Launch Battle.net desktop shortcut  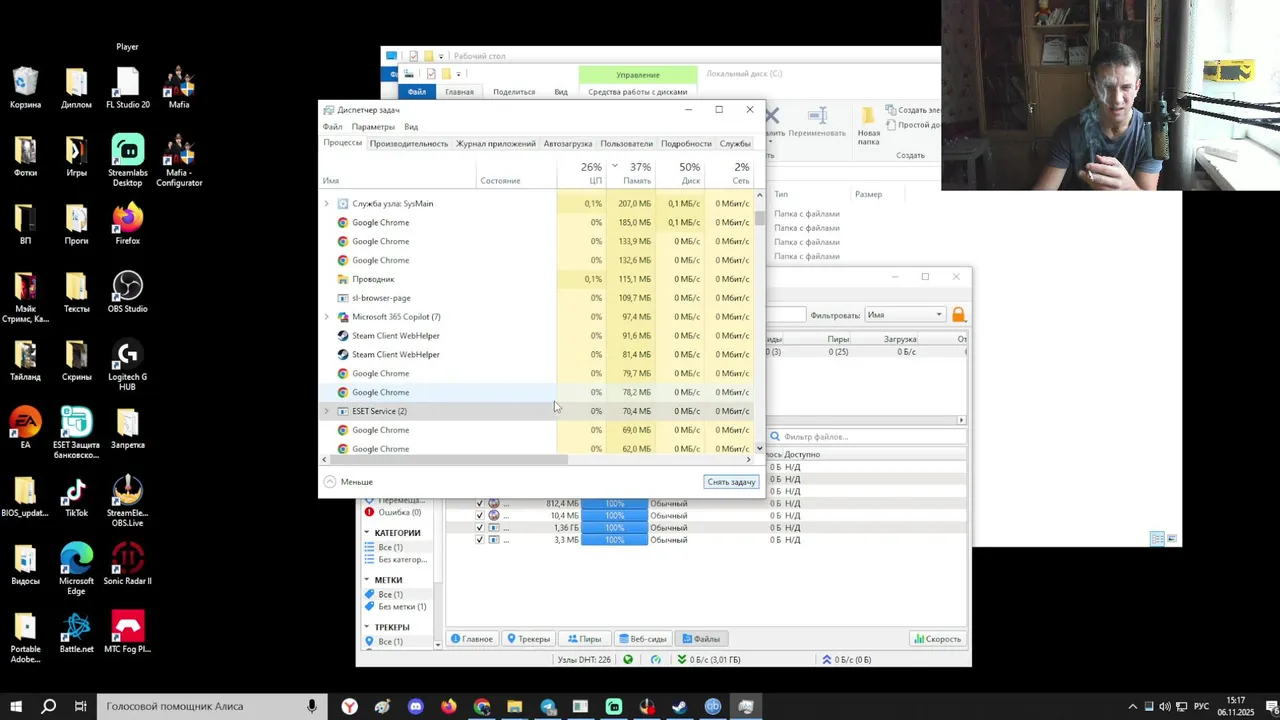click(76, 632)
